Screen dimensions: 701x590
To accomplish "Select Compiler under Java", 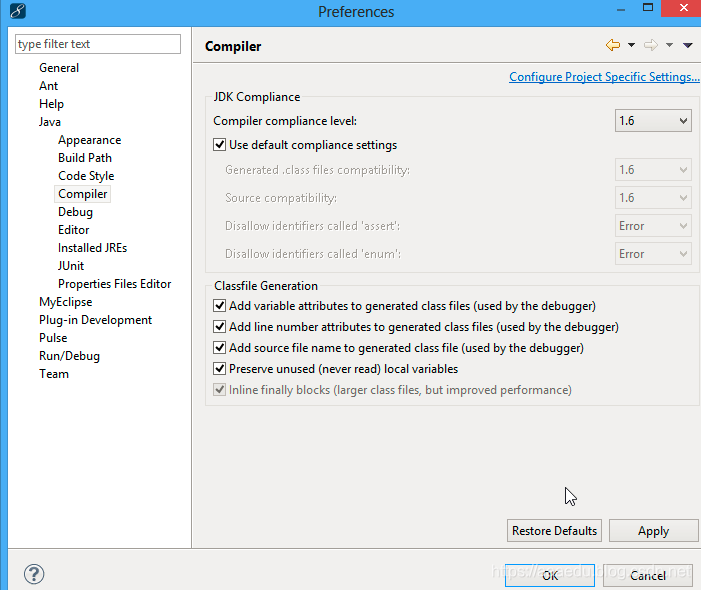I will pos(82,194).
